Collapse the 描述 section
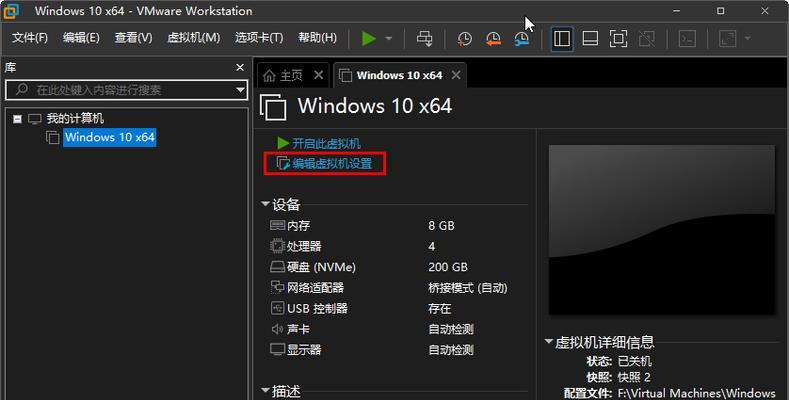The width and height of the screenshot is (789, 400). (265, 390)
